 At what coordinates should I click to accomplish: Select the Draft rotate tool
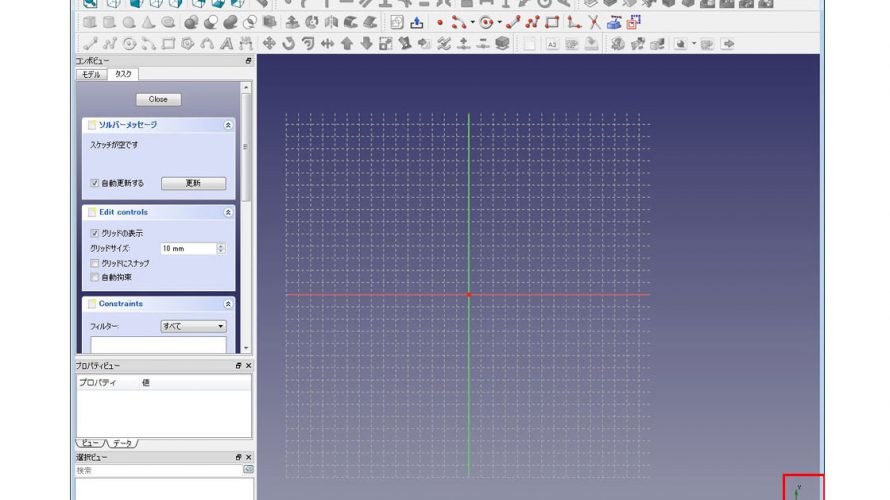tap(288, 44)
